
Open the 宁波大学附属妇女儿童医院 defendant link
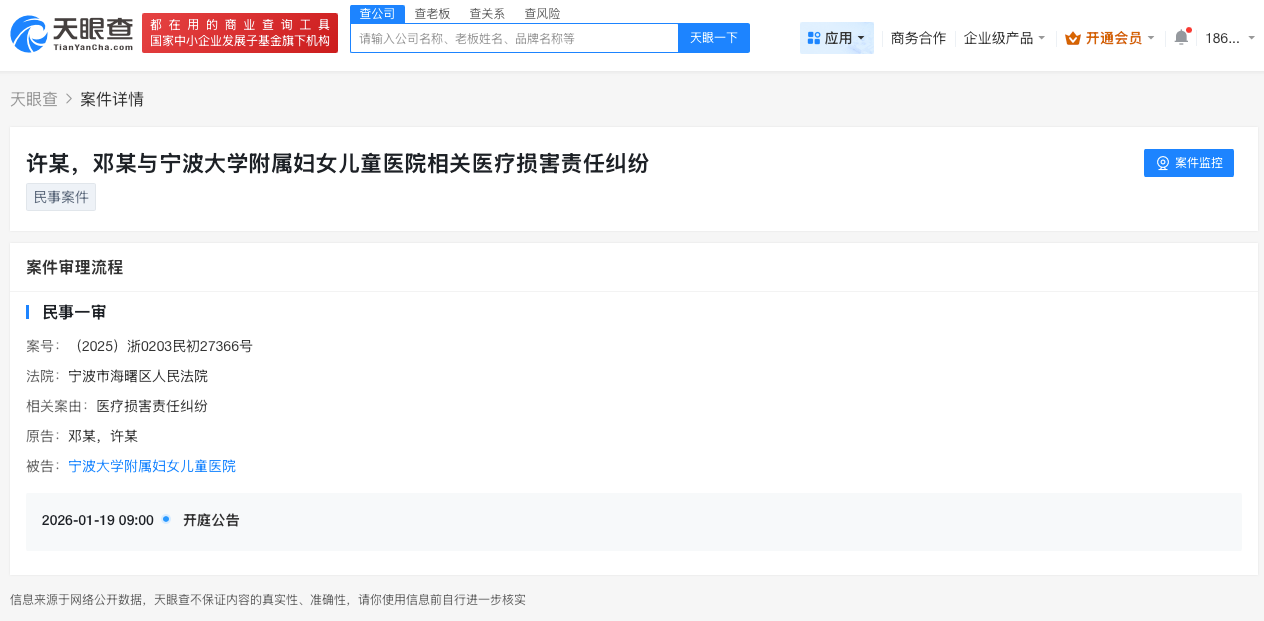(150, 465)
